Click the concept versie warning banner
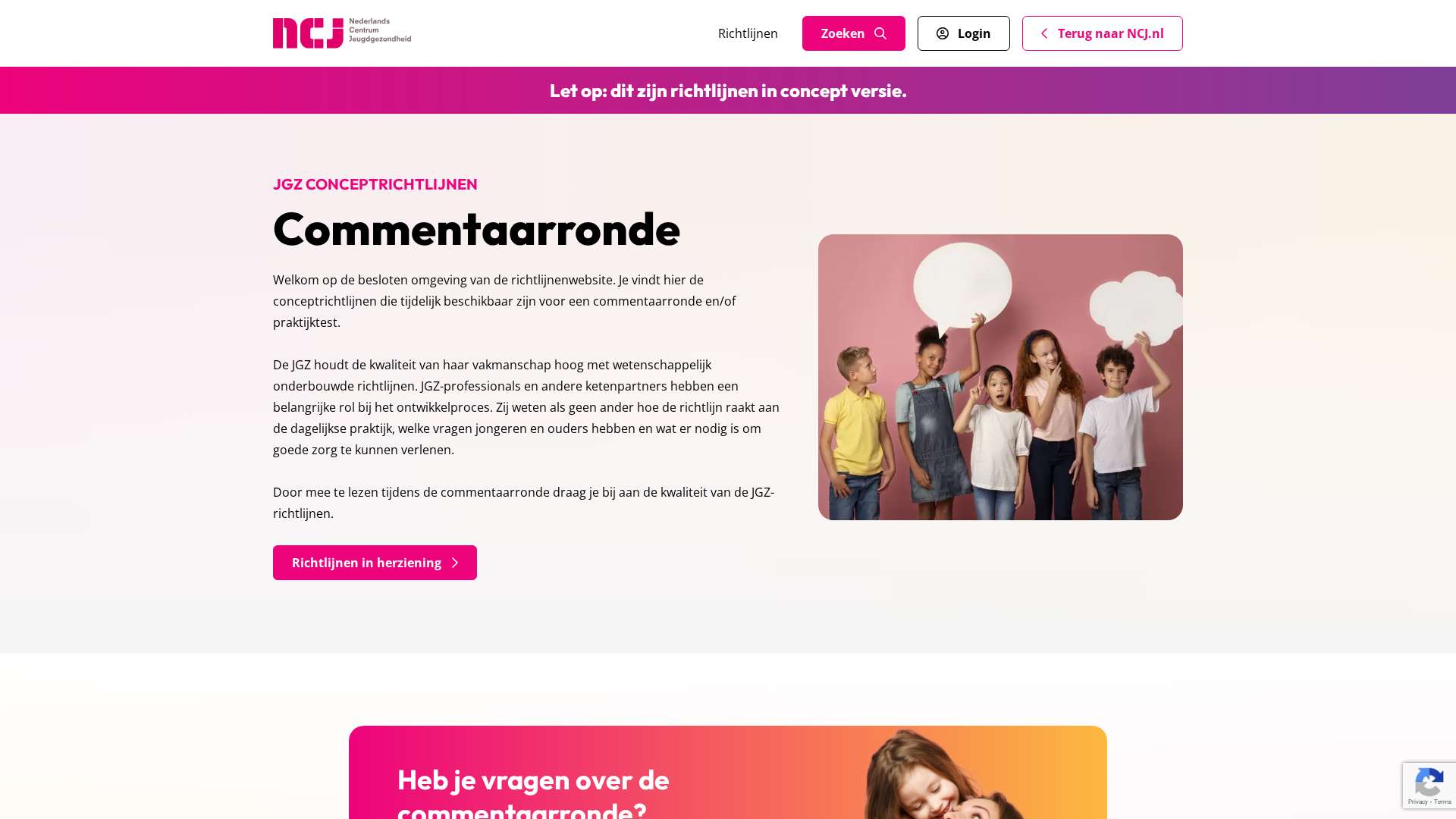The height and width of the screenshot is (819, 1456). click(728, 90)
